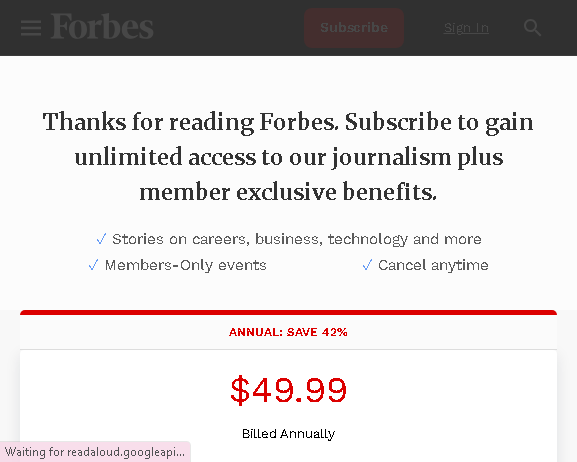Click the checkmark beside Members-Only events
This screenshot has width=577, height=462.
click(93, 265)
